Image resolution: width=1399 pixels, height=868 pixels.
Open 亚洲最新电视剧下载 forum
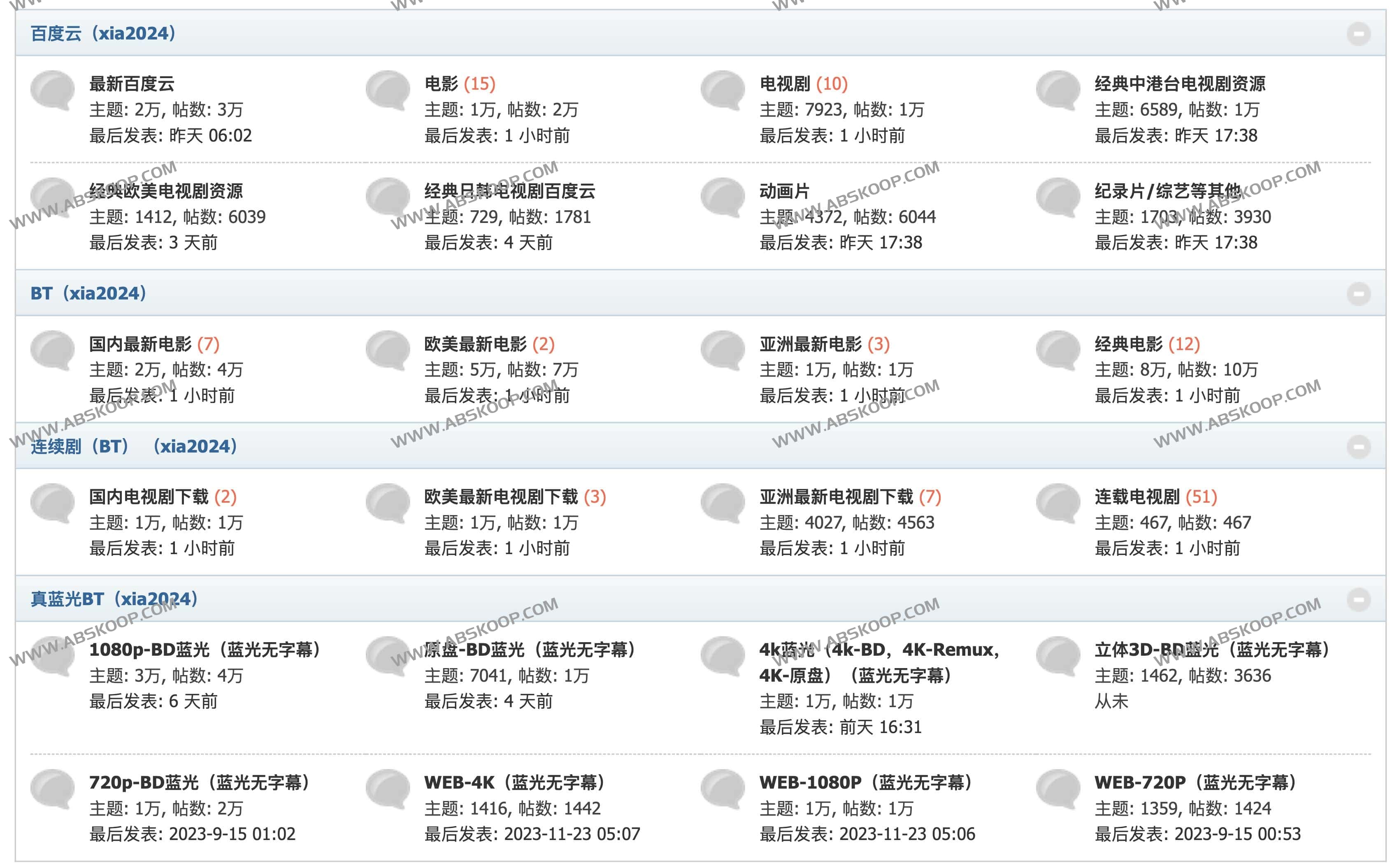click(836, 497)
